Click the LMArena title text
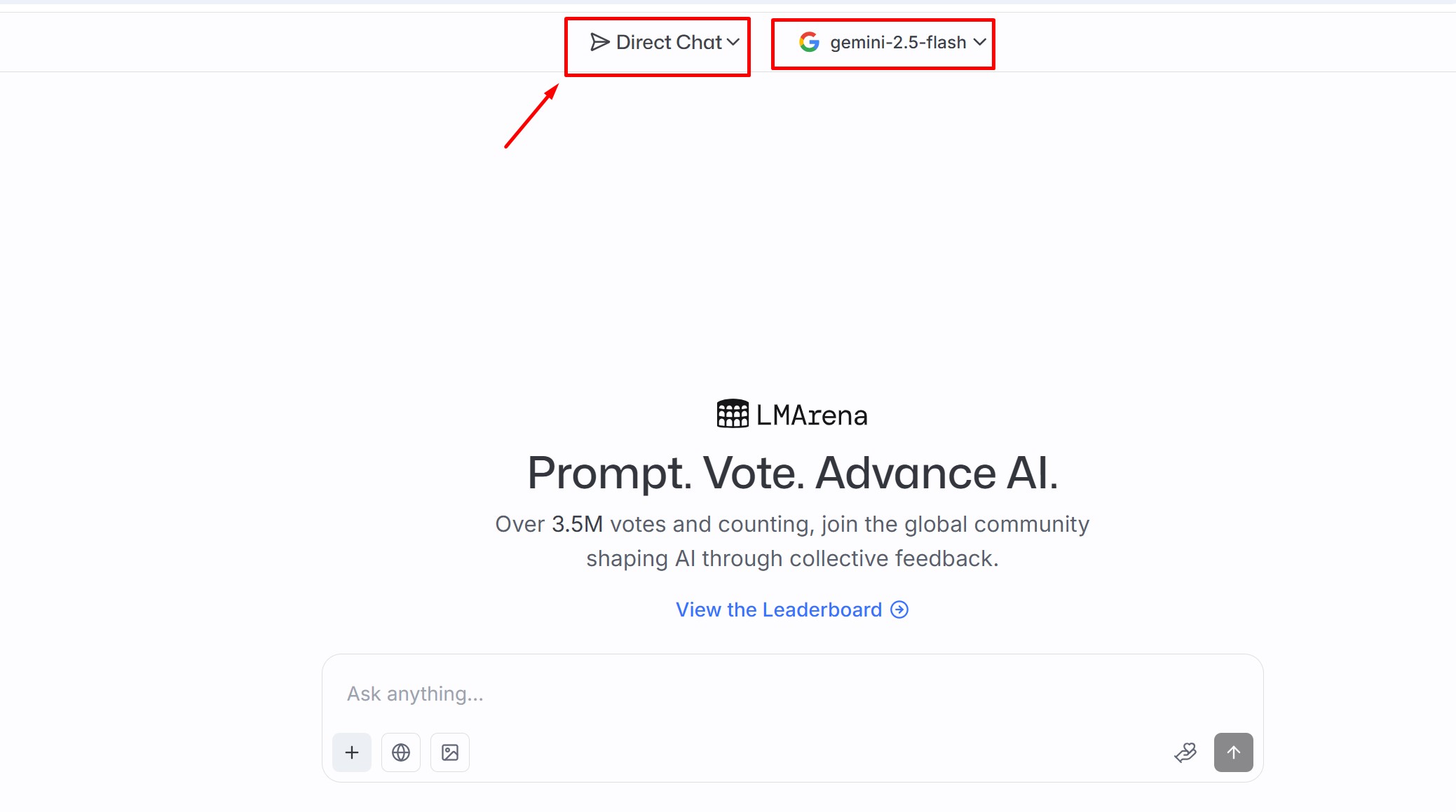The width and height of the screenshot is (1456, 812). click(x=812, y=415)
